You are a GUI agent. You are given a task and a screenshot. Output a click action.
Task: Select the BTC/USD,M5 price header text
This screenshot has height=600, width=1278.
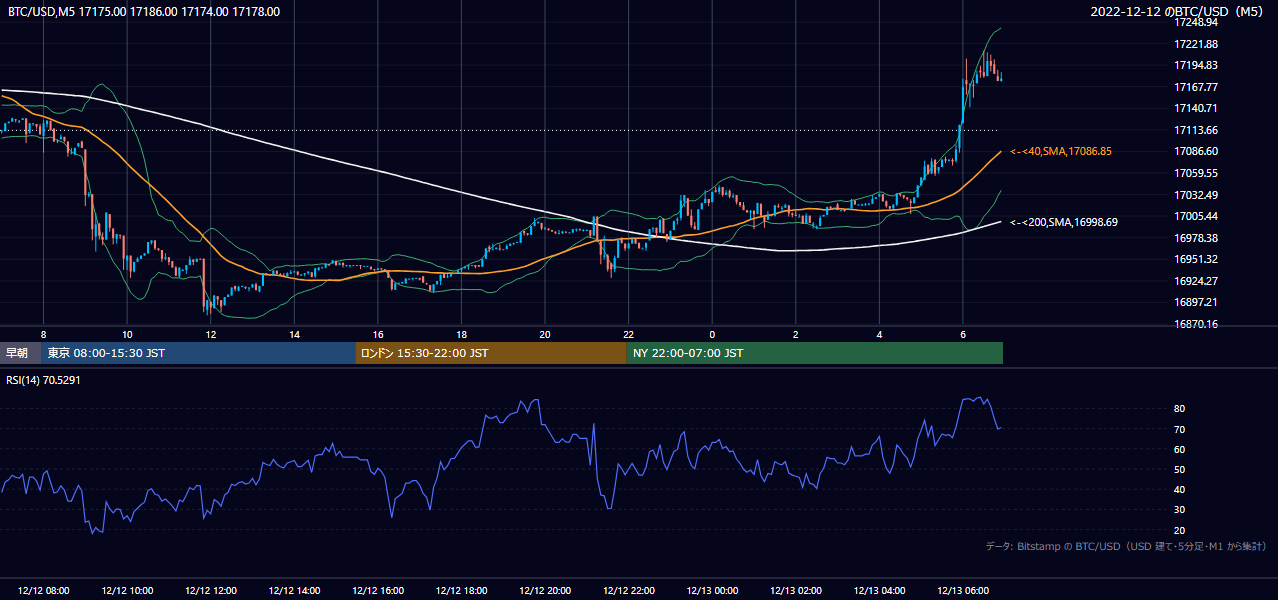[144, 12]
